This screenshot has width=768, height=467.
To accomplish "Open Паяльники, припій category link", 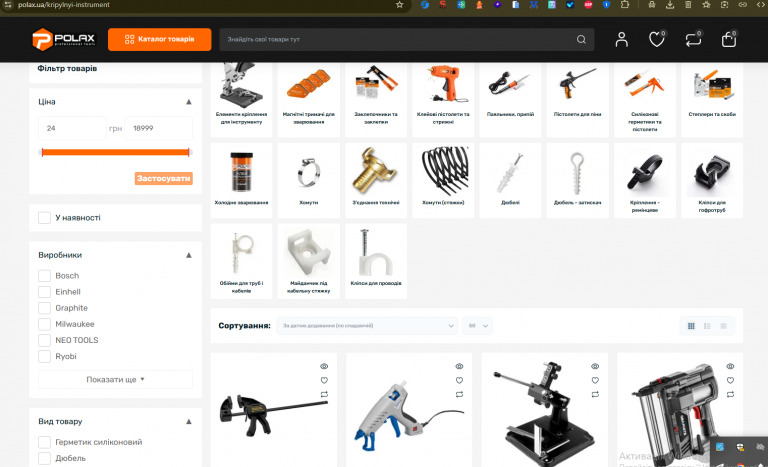I will tap(510, 99).
